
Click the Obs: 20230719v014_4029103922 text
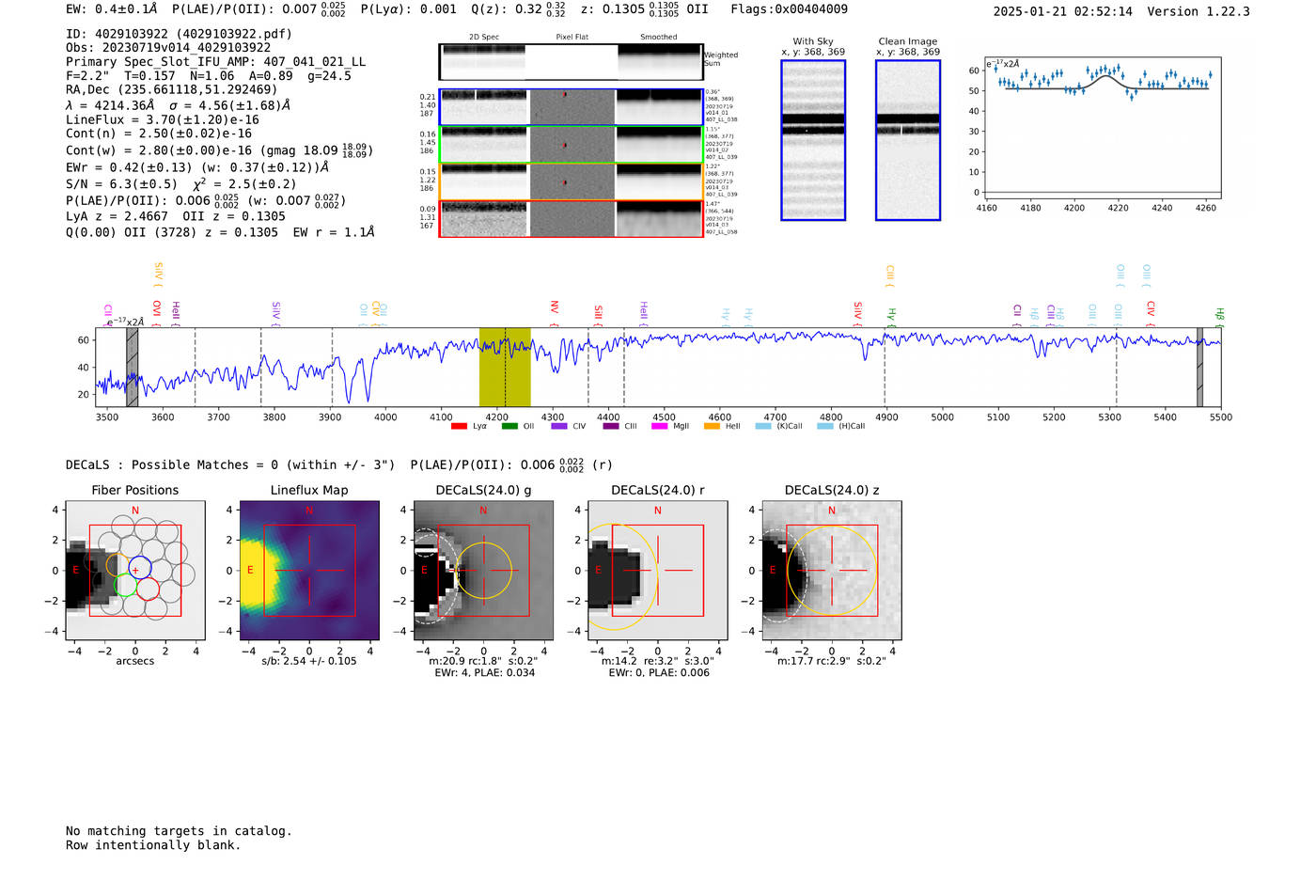click(x=168, y=48)
